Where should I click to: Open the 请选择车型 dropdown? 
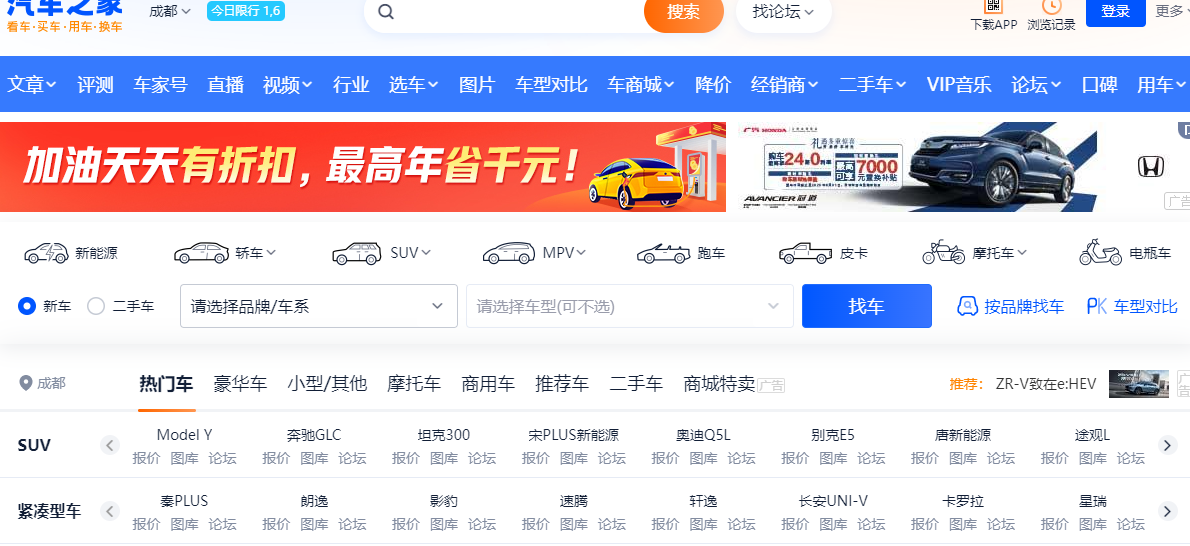[x=630, y=306]
